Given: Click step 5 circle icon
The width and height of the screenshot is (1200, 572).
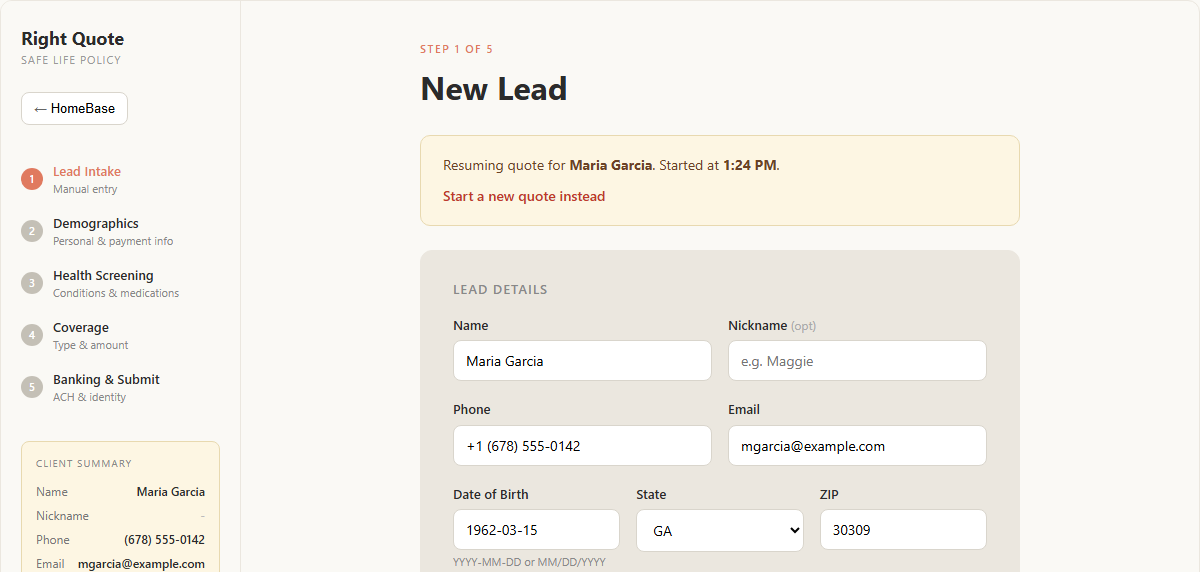Looking at the screenshot, I should pyautogui.click(x=32, y=387).
